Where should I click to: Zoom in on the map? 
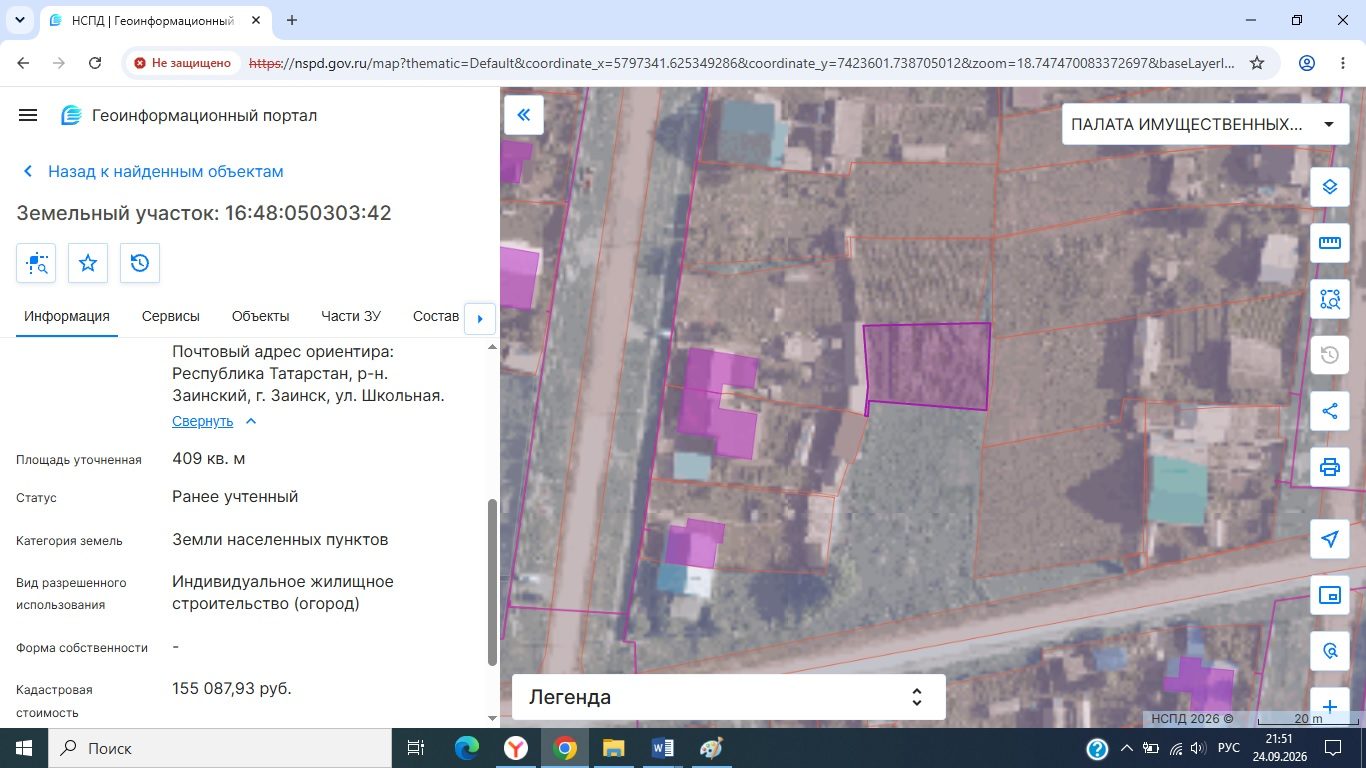[x=1330, y=707]
